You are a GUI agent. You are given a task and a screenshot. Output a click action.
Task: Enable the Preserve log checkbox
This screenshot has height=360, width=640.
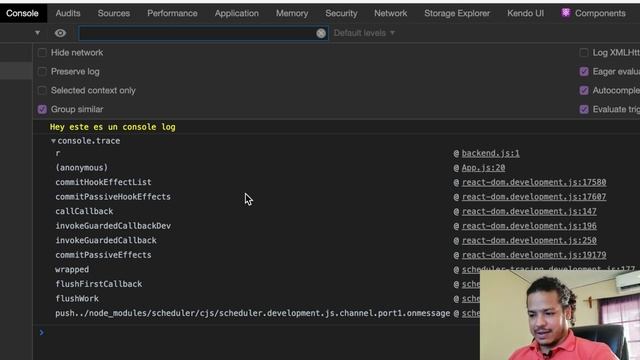(x=42, y=71)
